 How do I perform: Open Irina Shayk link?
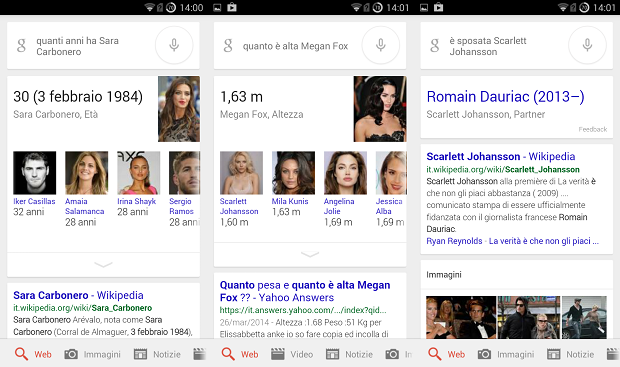coord(136,201)
